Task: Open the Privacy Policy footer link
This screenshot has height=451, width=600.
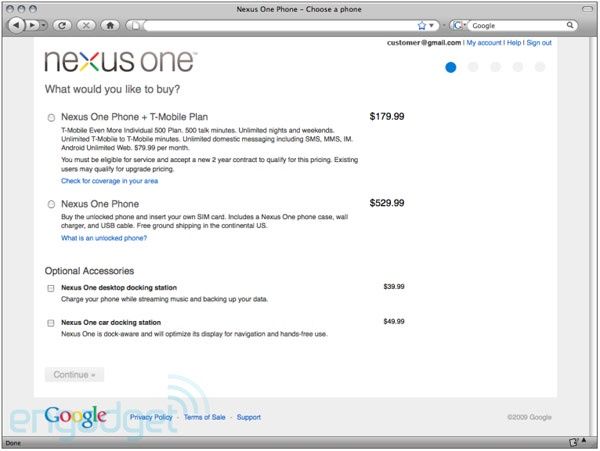Action: click(x=151, y=417)
